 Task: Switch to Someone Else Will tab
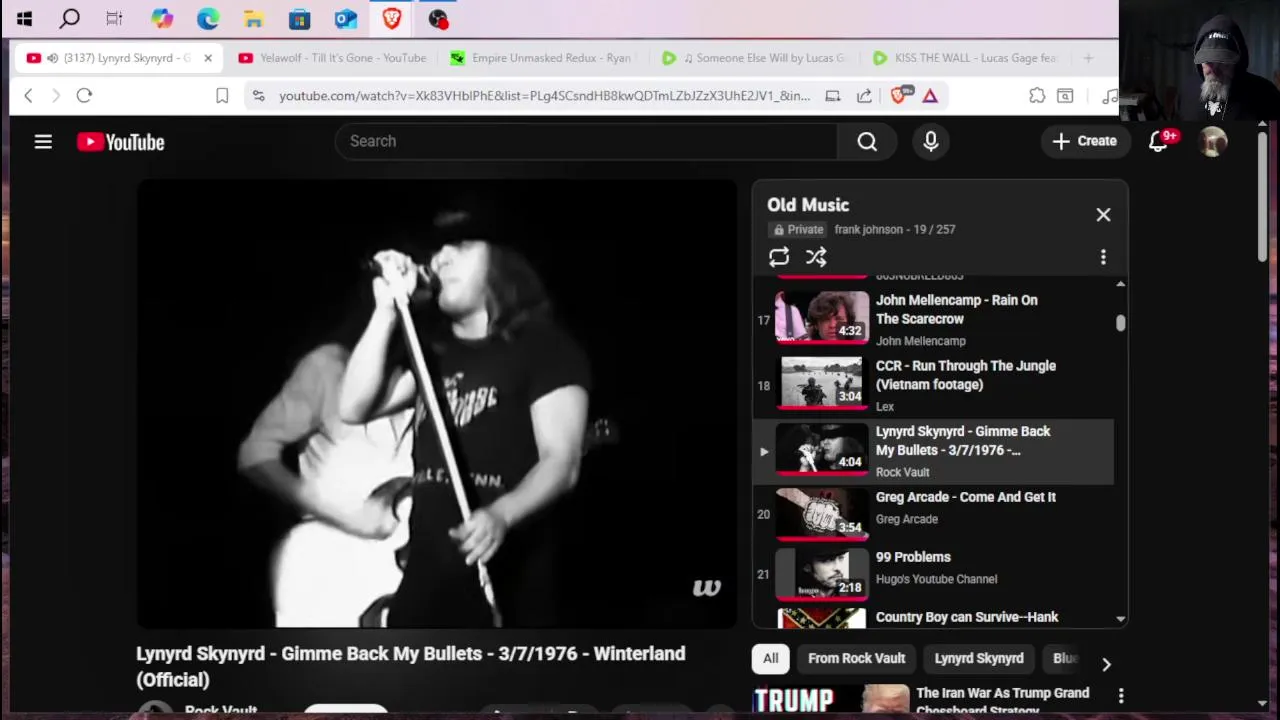pyautogui.click(x=755, y=58)
